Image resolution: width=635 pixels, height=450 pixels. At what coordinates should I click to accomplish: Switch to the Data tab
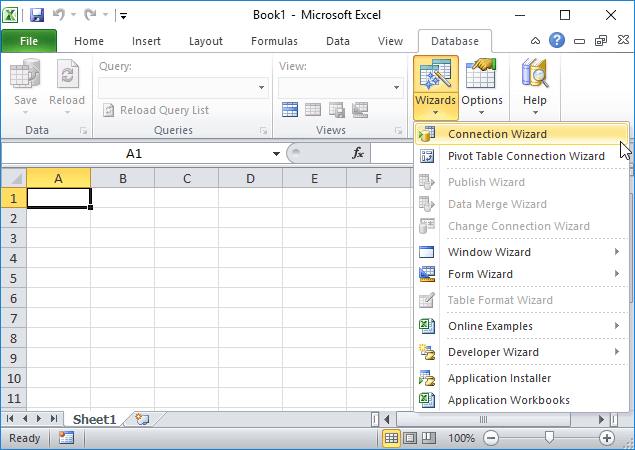(338, 41)
